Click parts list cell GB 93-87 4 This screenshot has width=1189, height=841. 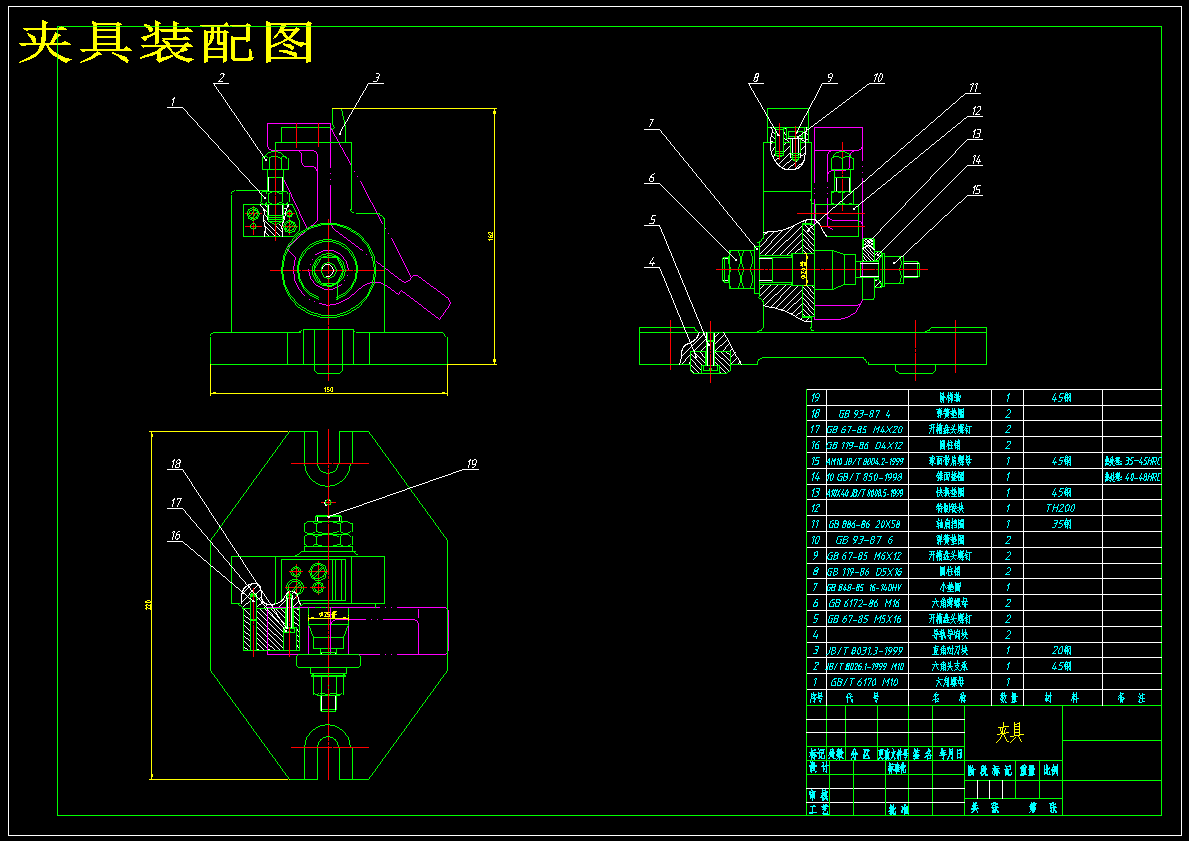tap(867, 414)
